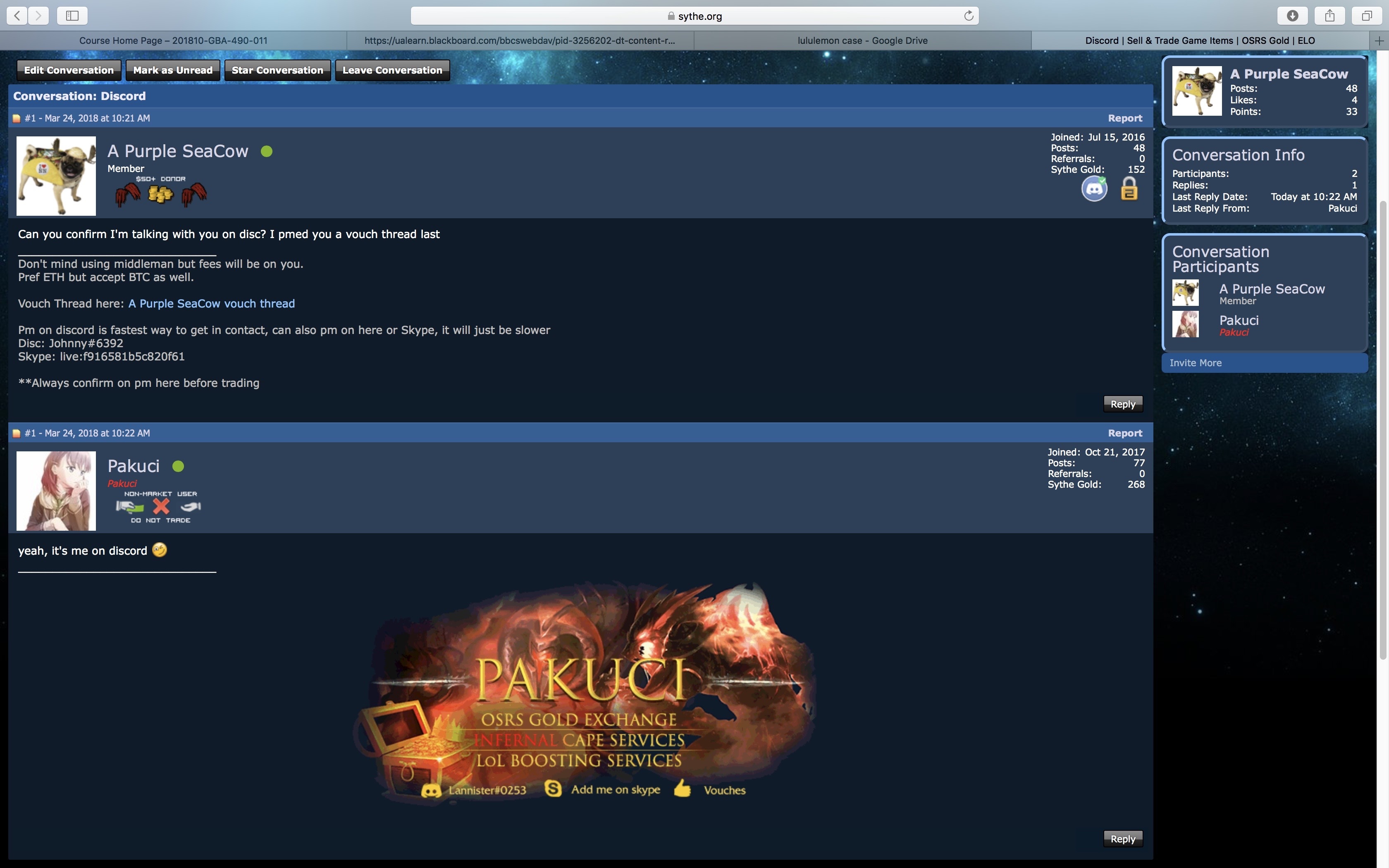Image resolution: width=1389 pixels, height=868 pixels.
Task: Star this conversation
Action: 277,70
